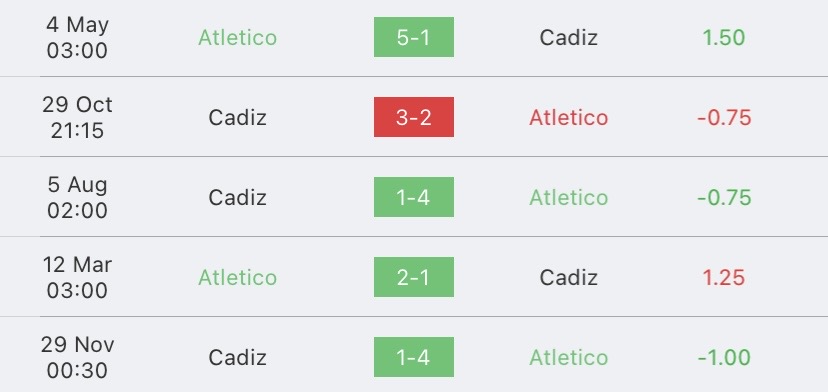Select Atletico in the 4 May row

point(238,38)
